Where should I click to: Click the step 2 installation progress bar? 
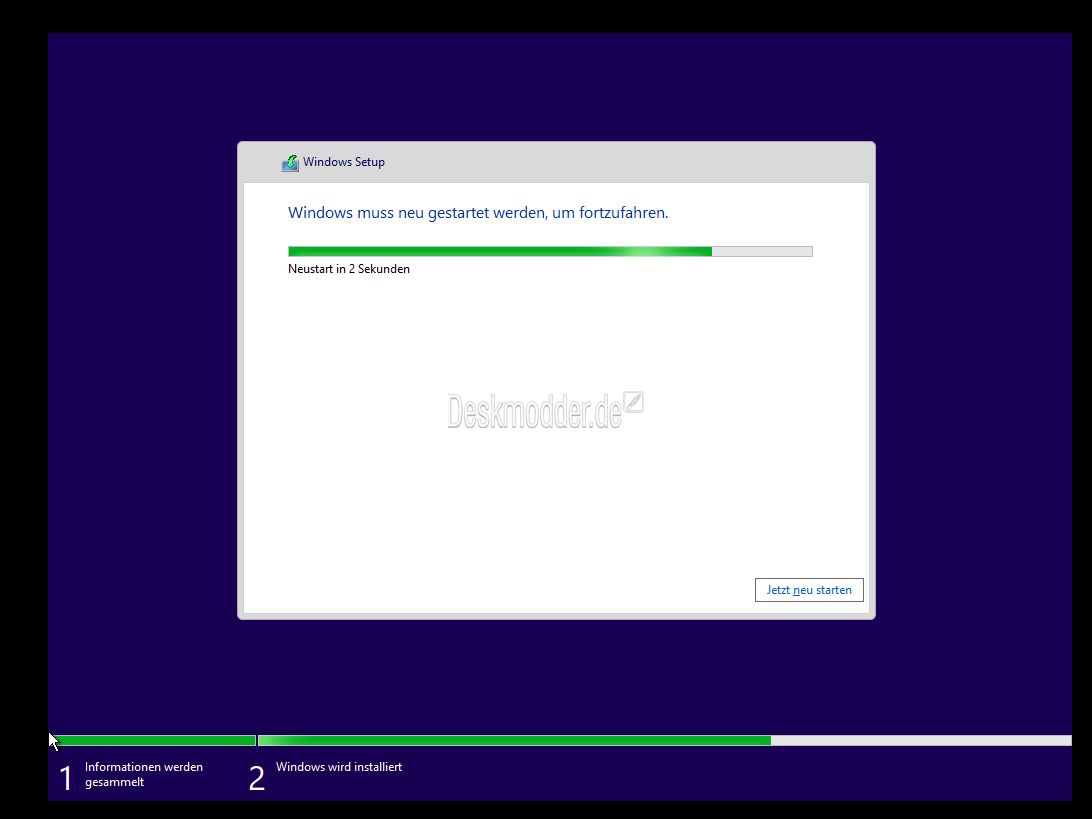click(664, 740)
